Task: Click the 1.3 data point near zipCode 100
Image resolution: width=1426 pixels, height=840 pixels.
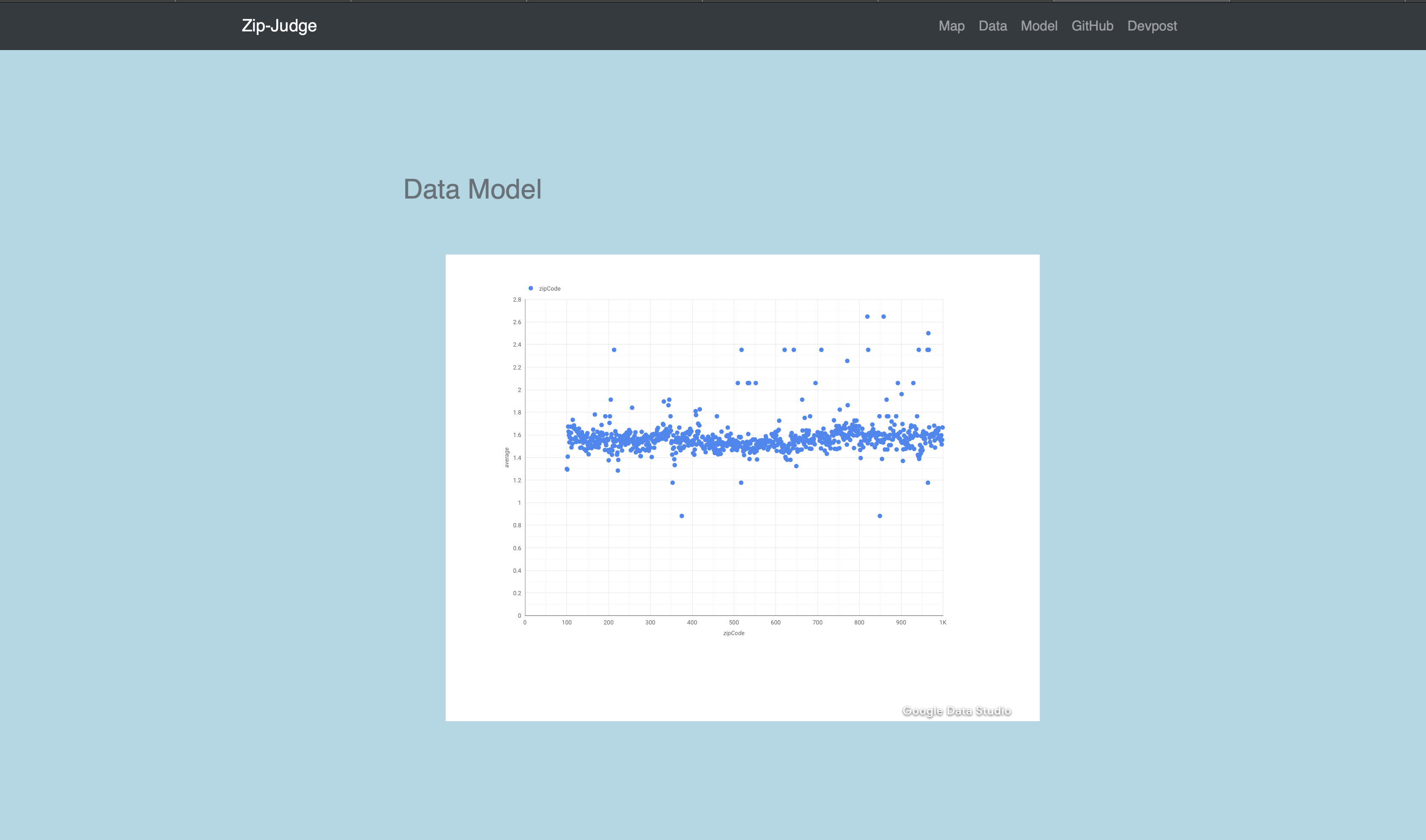Action: tap(567, 469)
